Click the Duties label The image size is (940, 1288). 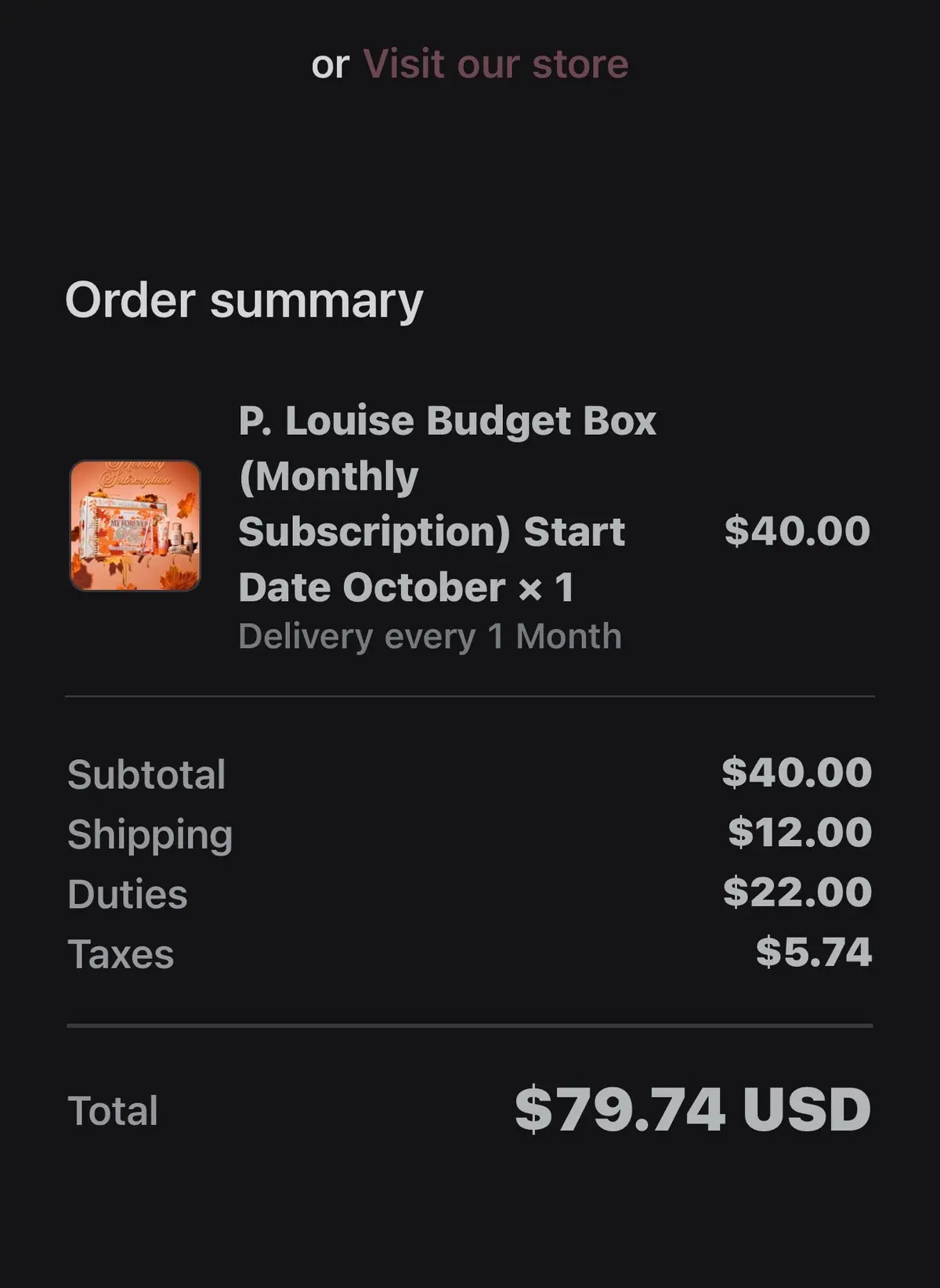(x=127, y=894)
